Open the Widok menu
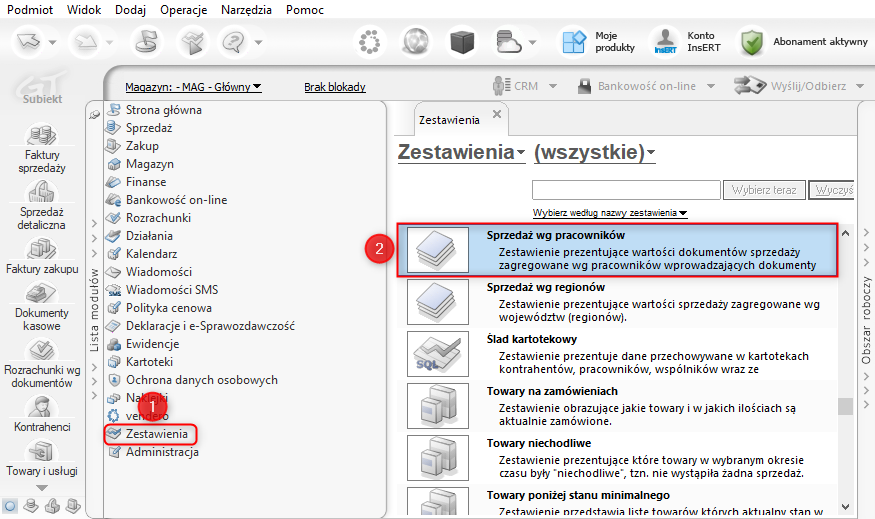This screenshot has height=519, width=875. pyautogui.click(x=84, y=9)
